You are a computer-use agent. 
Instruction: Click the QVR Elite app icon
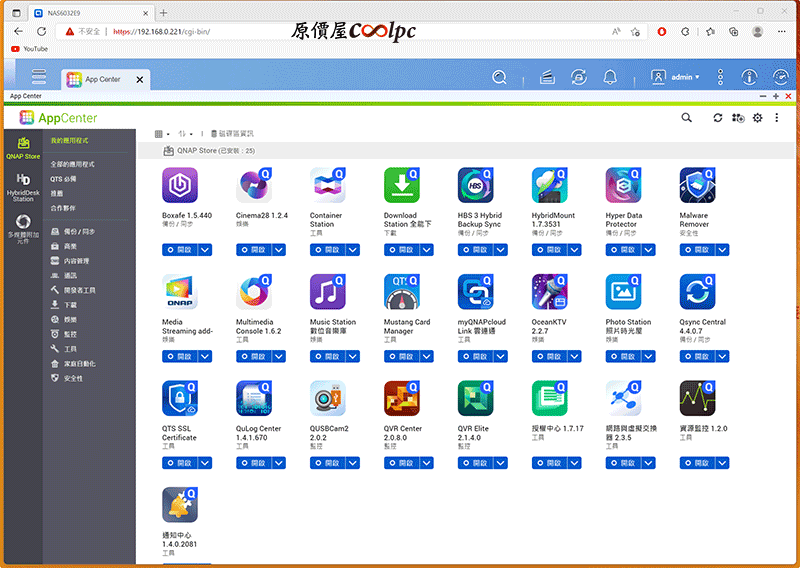pyautogui.click(x=476, y=399)
